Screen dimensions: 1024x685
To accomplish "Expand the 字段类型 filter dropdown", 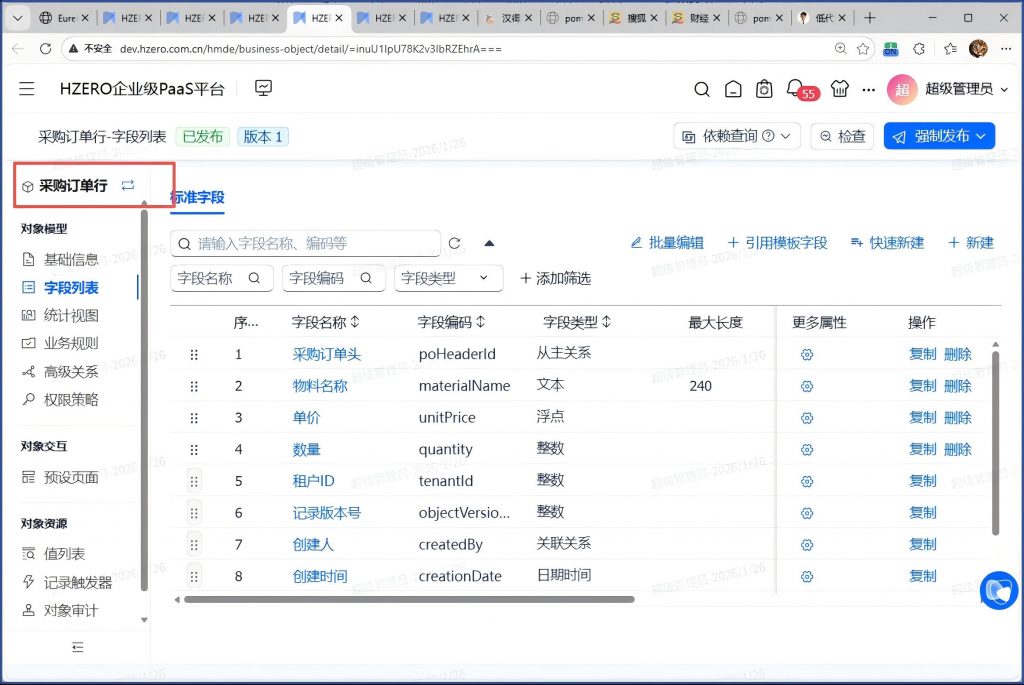I will [x=448, y=278].
